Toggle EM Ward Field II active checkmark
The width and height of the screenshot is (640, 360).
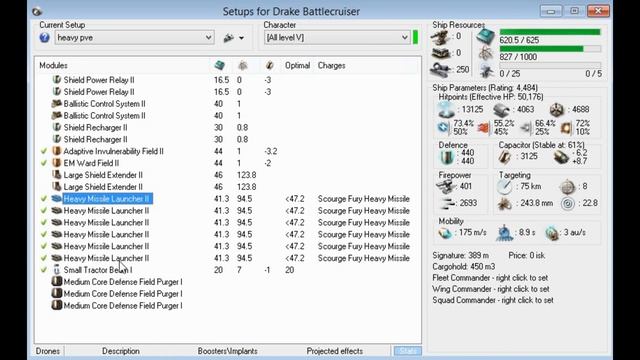(x=44, y=163)
